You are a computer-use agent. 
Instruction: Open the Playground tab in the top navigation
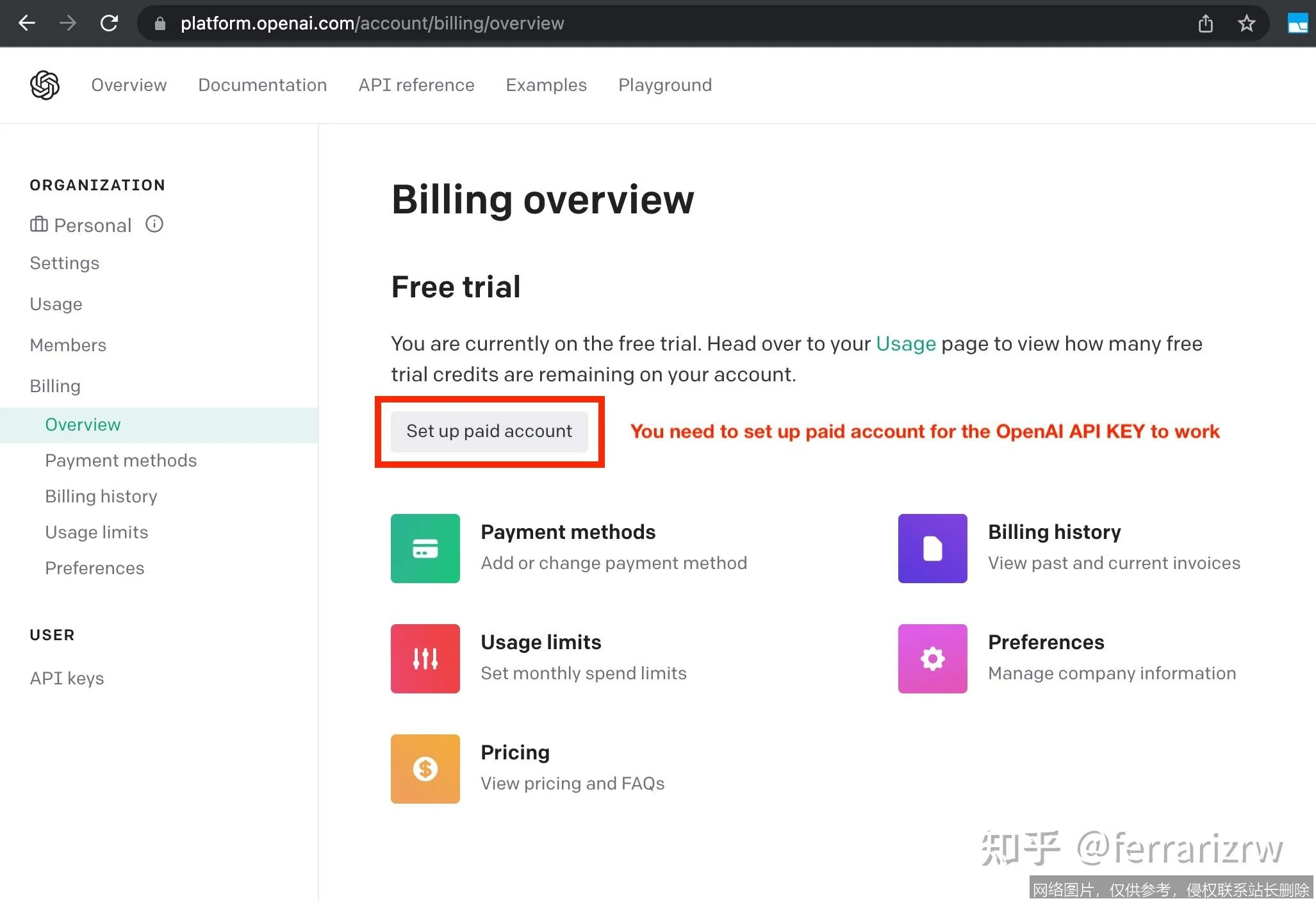pos(664,85)
